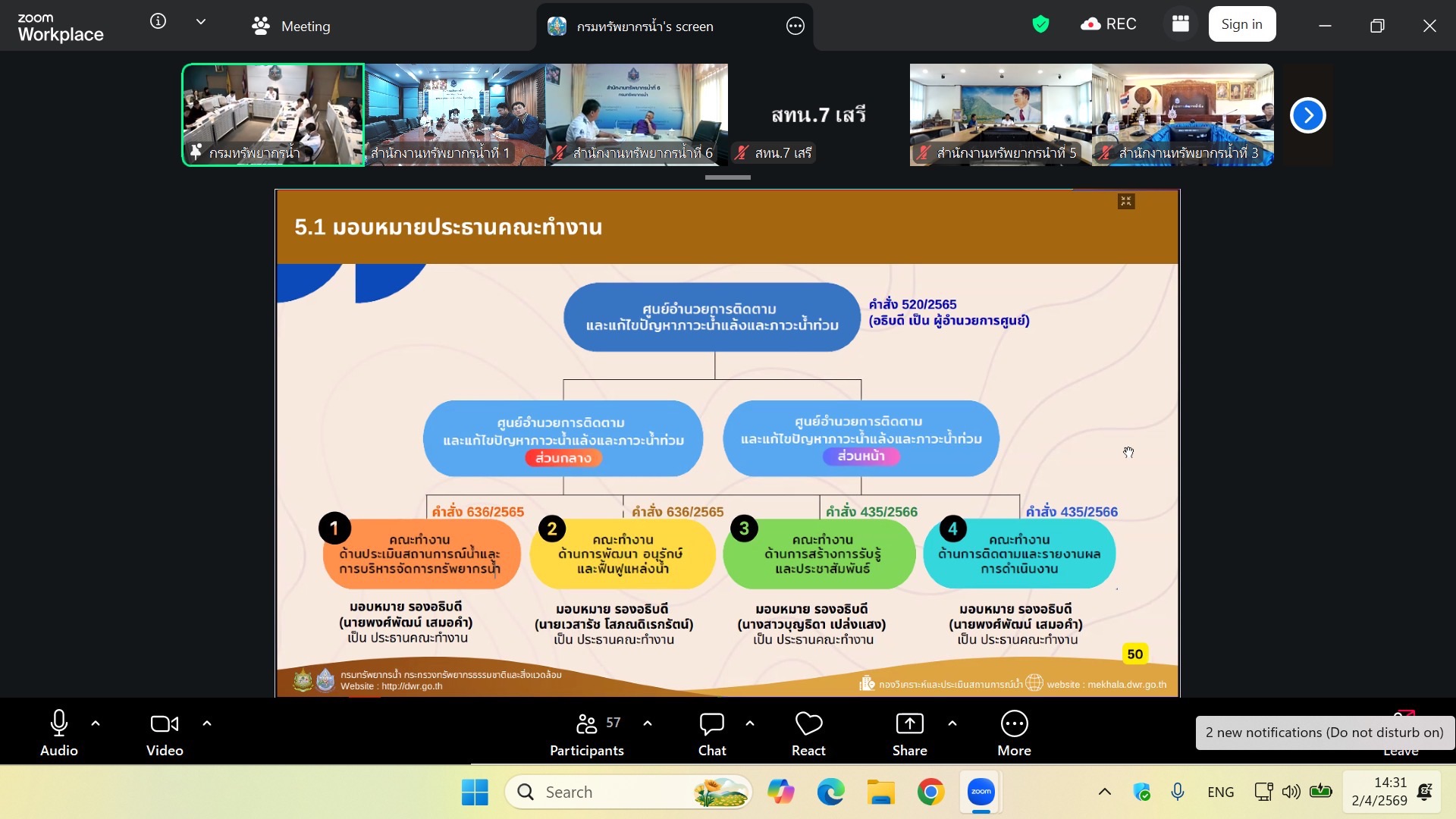1456x819 pixels.
Task: Open the meeting info icon
Action: click(x=158, y=21)
